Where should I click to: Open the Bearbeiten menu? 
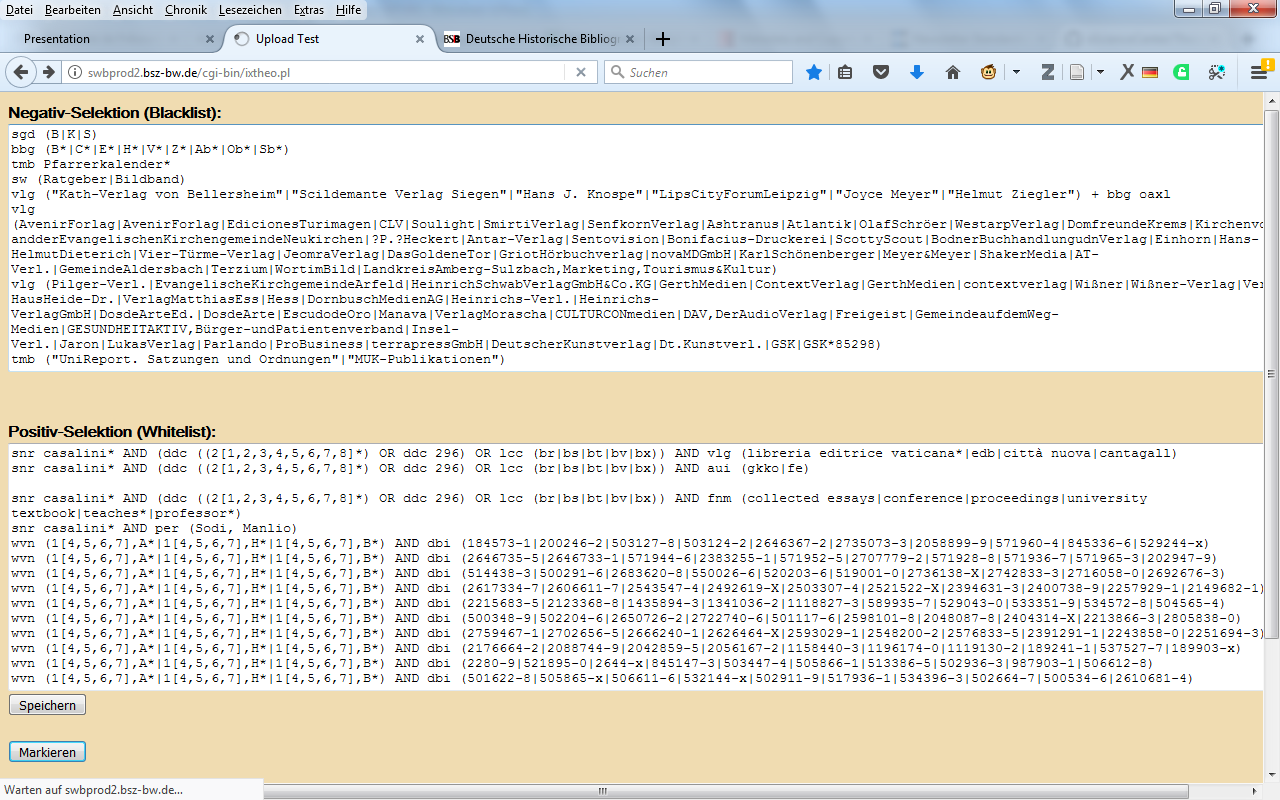[73, 10]
